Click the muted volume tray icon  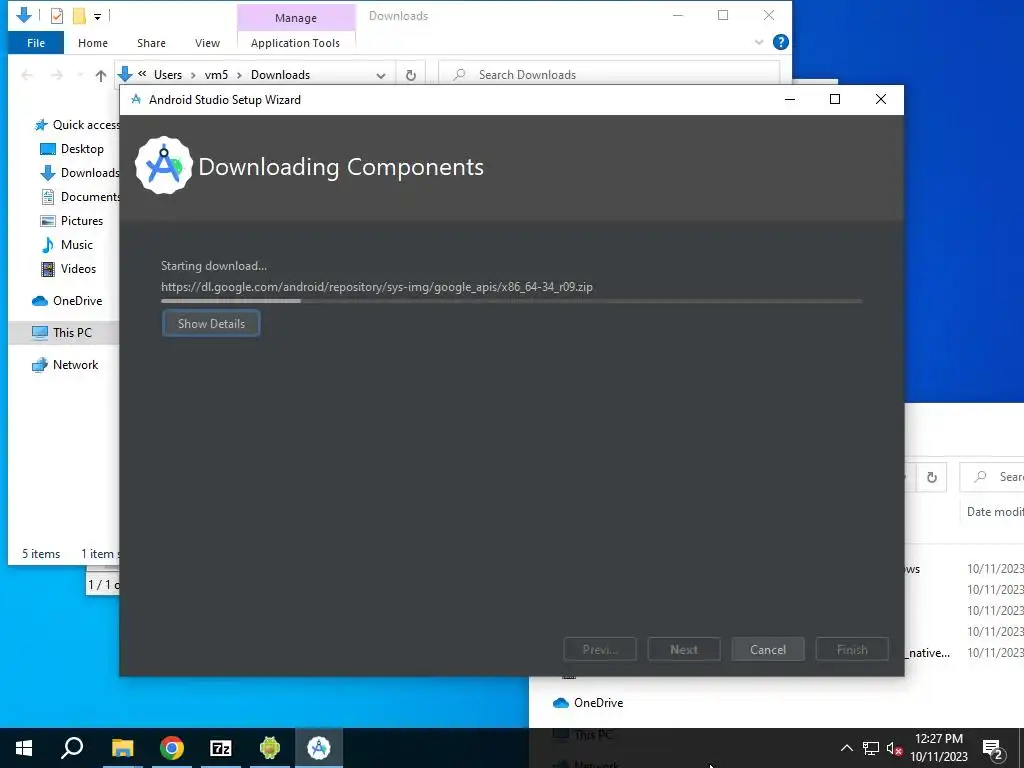[894, 748]
